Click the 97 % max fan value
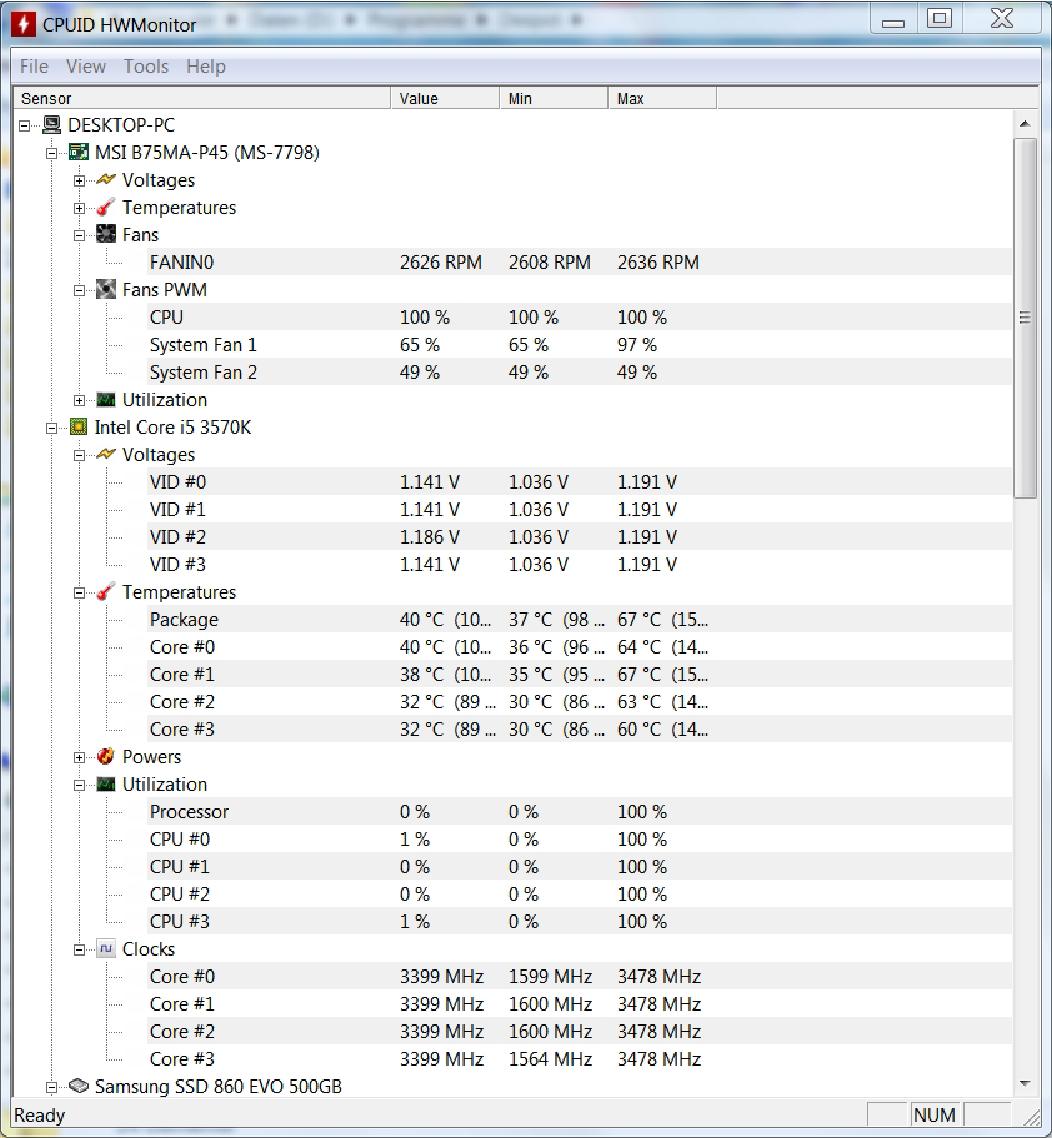 pyautogui.click(x=637, y=345)
